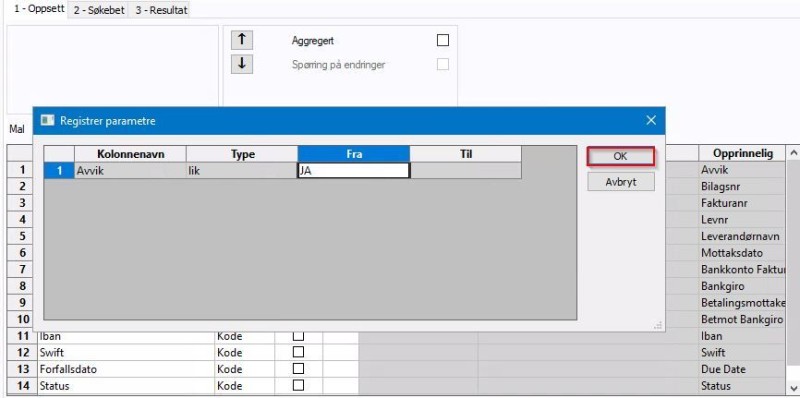This screenshot has width=800, height=398.
Task: Click the move-up arrow button
Action: click(242, 40)
